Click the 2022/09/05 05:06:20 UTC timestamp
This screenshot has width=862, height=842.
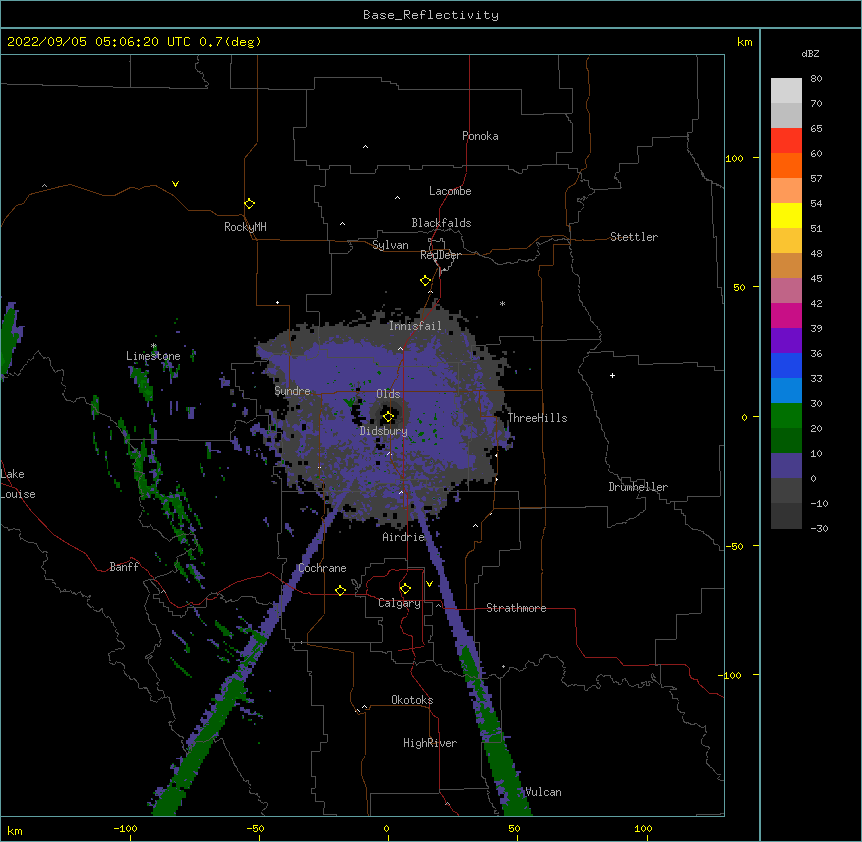coord(99,42)
